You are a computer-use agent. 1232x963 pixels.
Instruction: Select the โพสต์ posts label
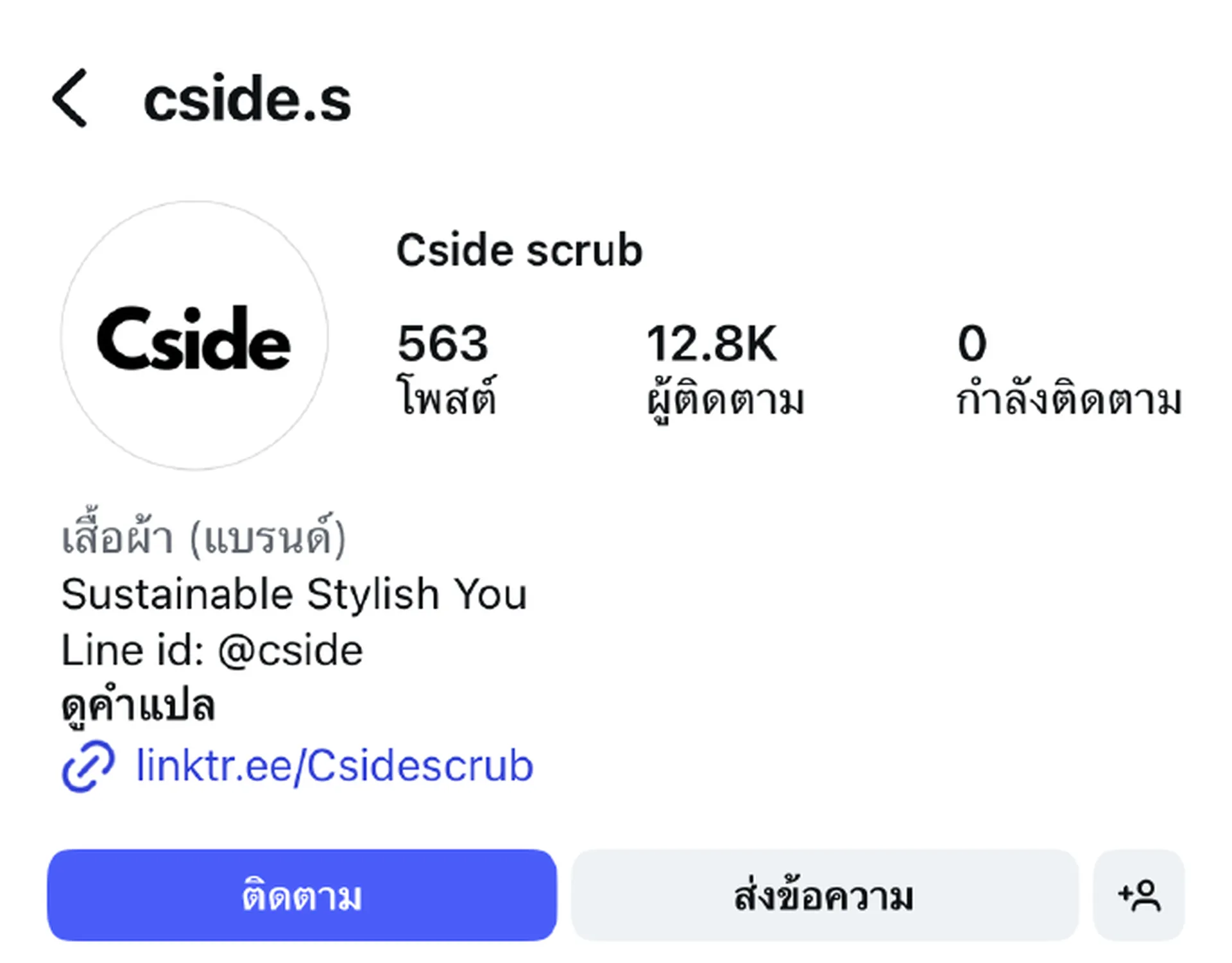[447, 398]
